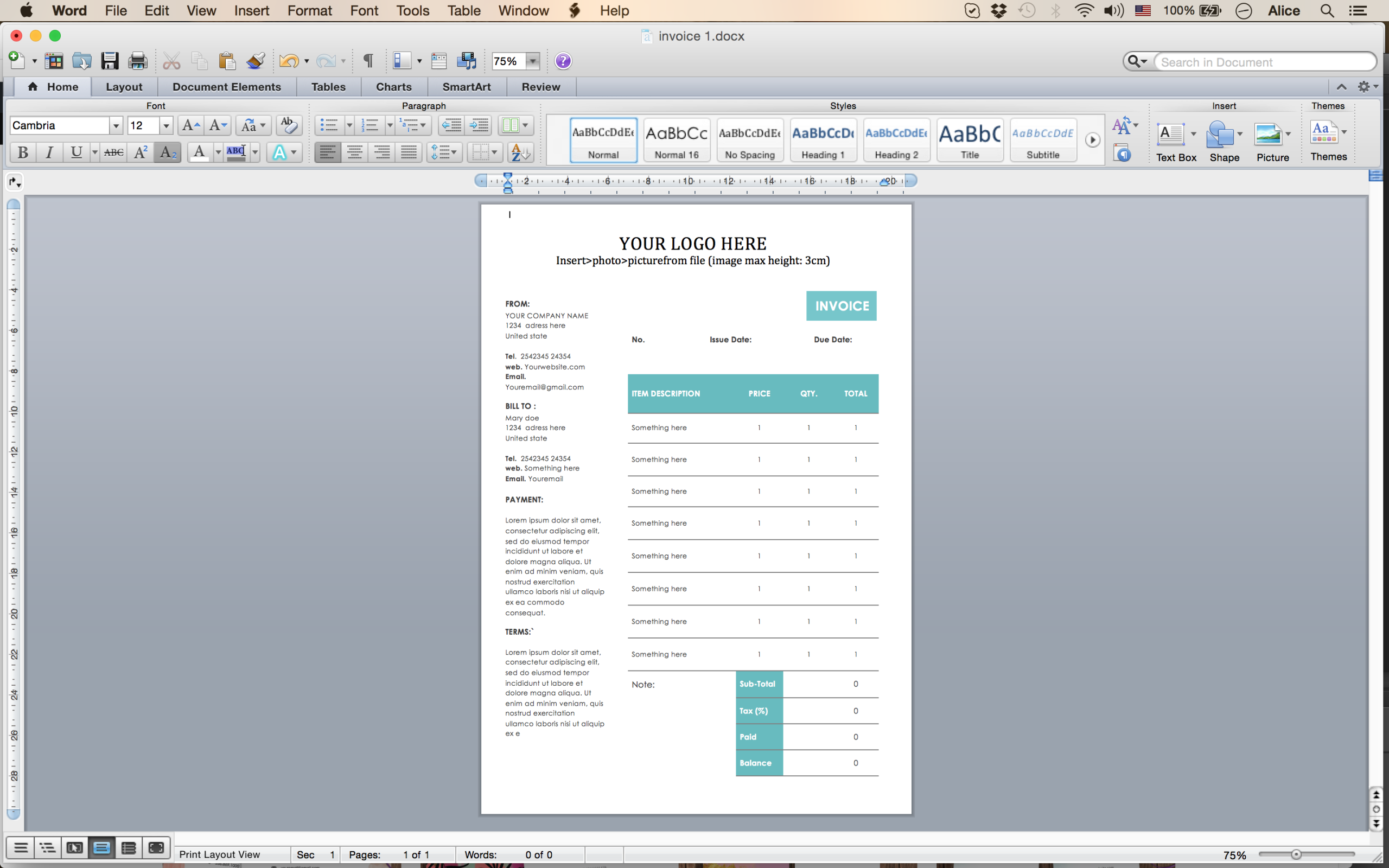Click the Shrink Font icon
1389x868 pixels.
point(218,125)
